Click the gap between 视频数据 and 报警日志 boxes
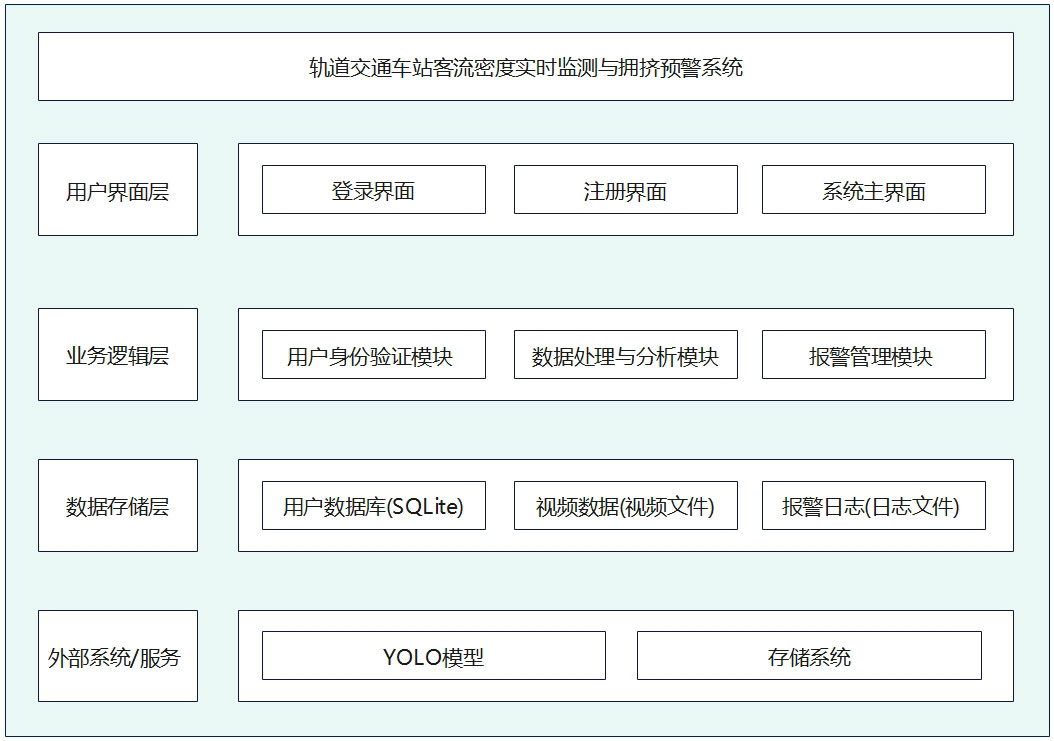Viewport: 1054px width, 741px height. click(x=750, y=506)
